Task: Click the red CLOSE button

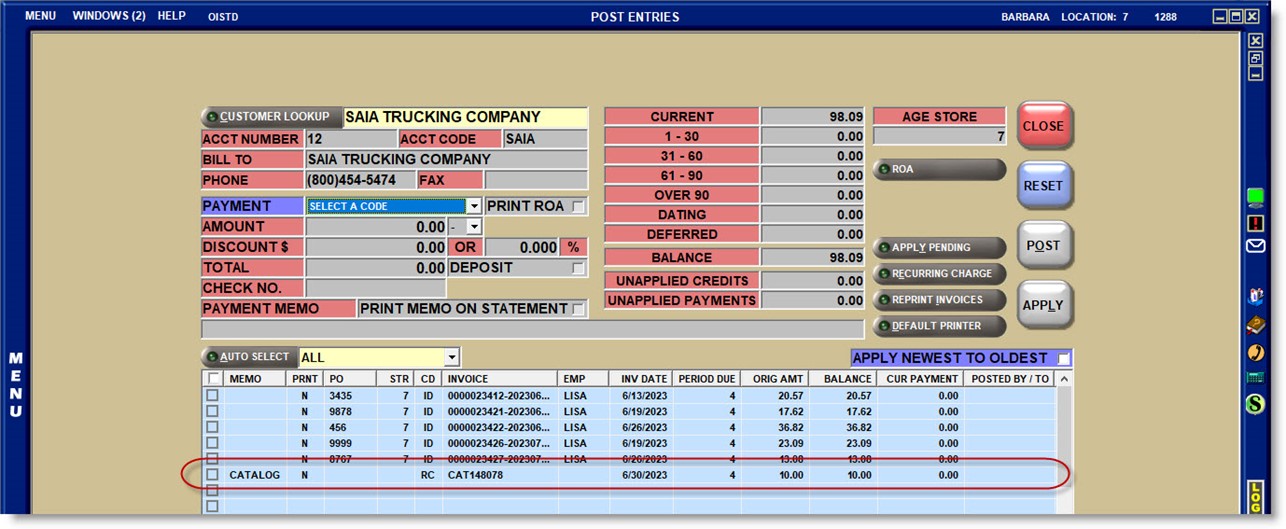Action: click(1044, 127)
